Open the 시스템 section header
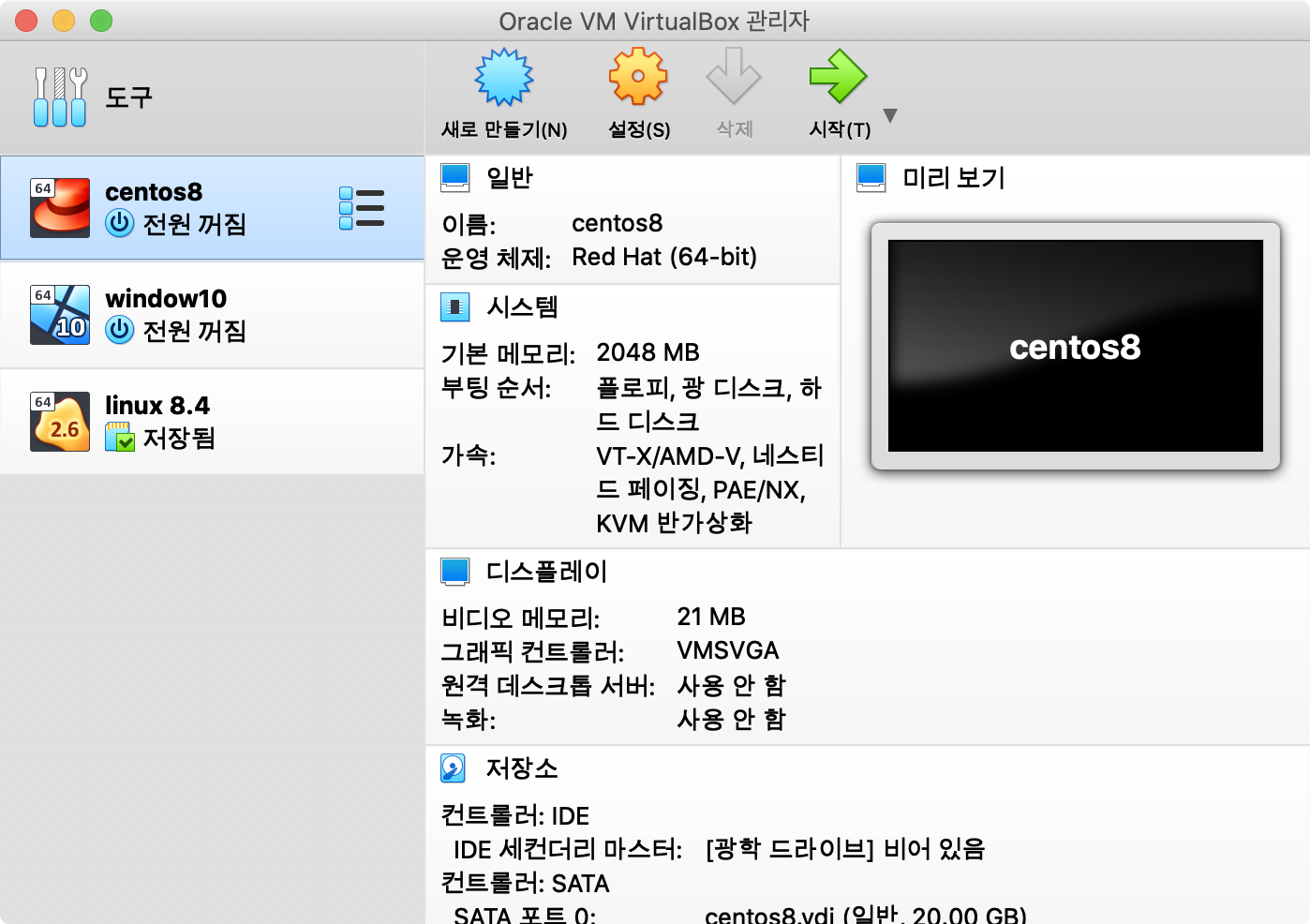This screenshot has height=924, width=1310. click(522, 306)
